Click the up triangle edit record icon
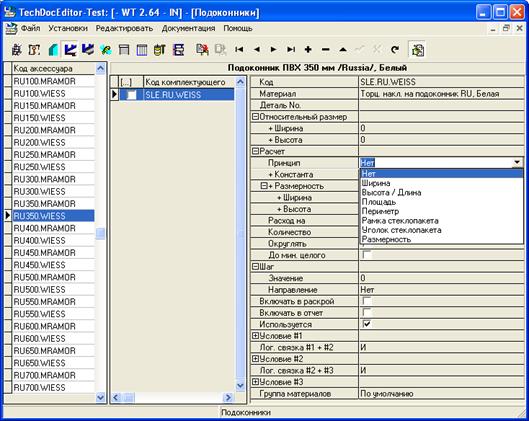This screenshot has width=529, height=421. 343,50
